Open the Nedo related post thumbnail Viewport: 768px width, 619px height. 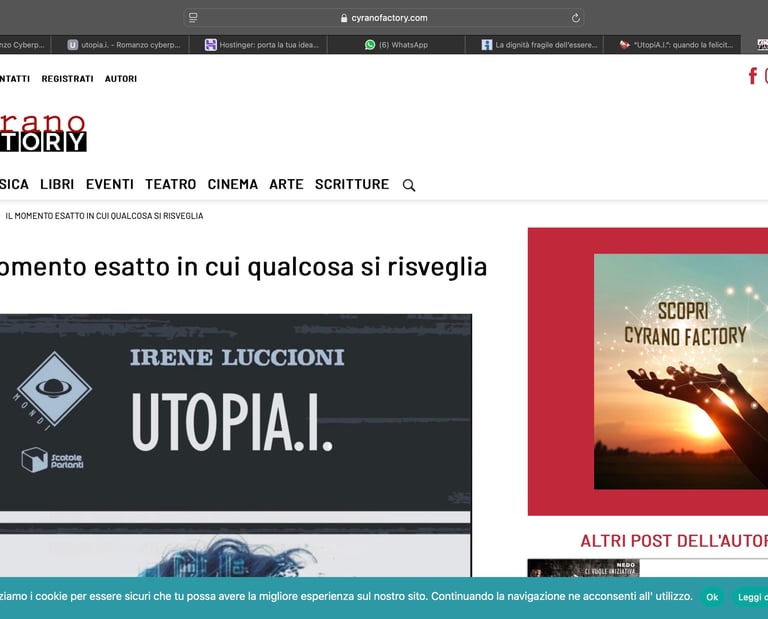pyautogui.click(x=583, y=568)
